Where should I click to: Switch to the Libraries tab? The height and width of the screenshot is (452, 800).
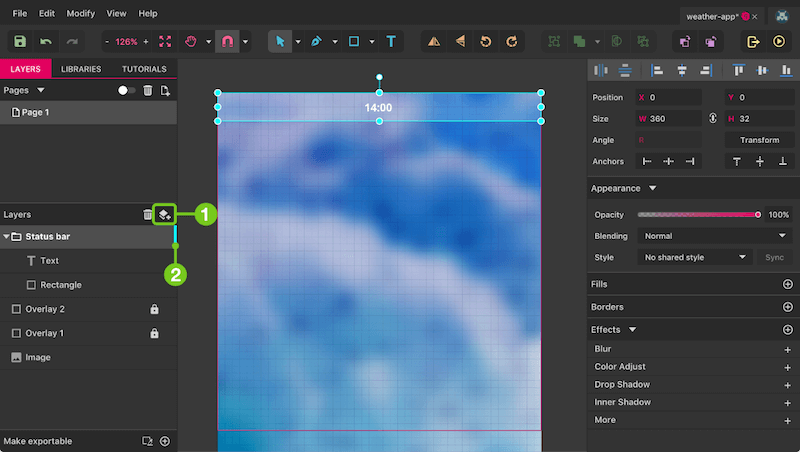(x=81, y=69)
